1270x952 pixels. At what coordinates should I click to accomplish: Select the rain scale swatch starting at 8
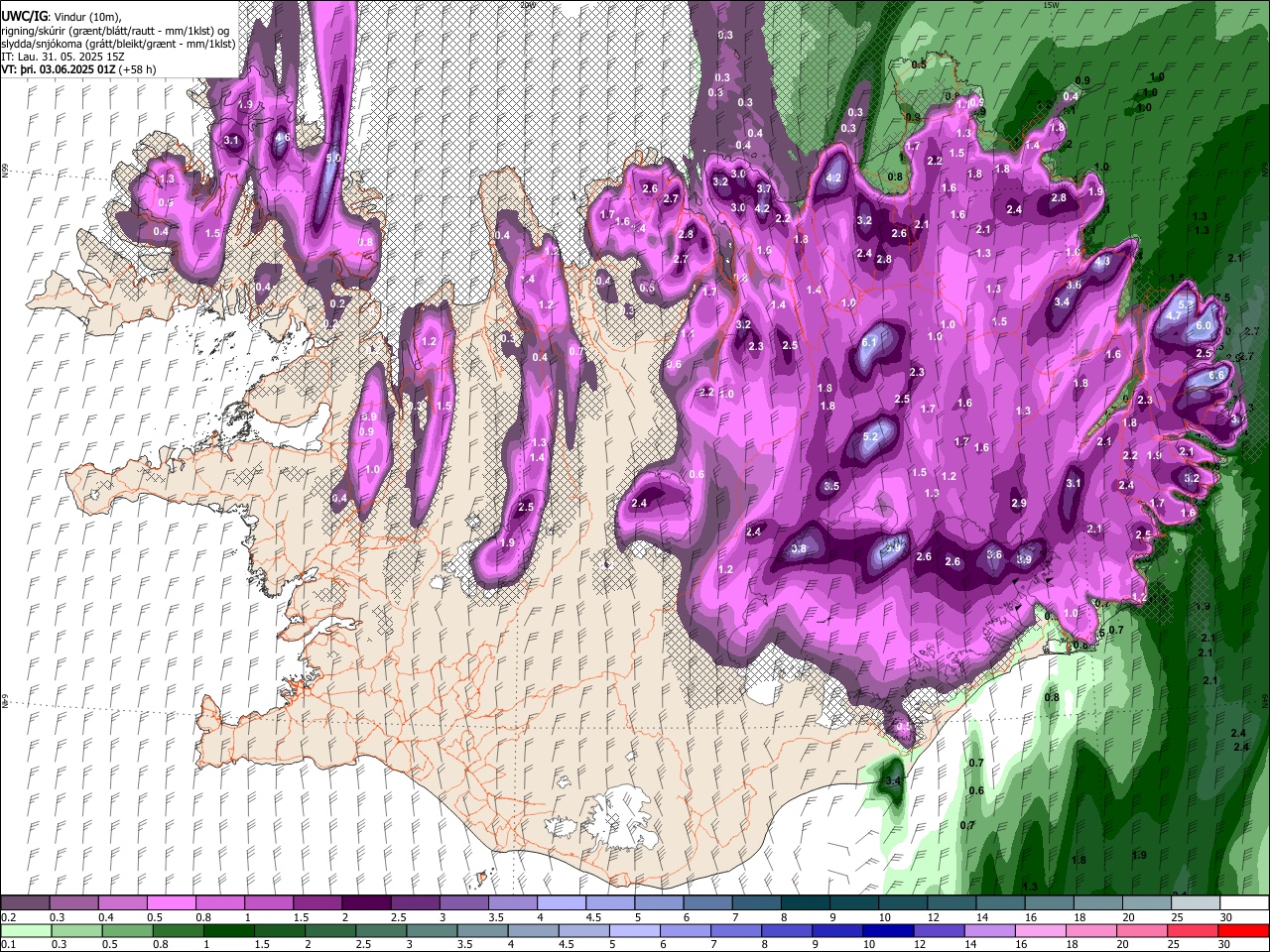787,930
